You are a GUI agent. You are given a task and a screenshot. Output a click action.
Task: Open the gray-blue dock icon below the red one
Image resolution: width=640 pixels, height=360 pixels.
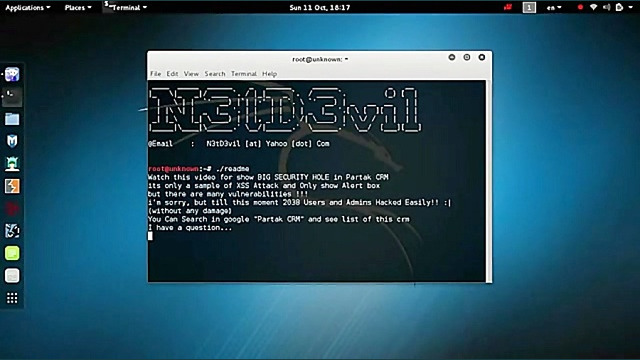click(x=12, y=231)
